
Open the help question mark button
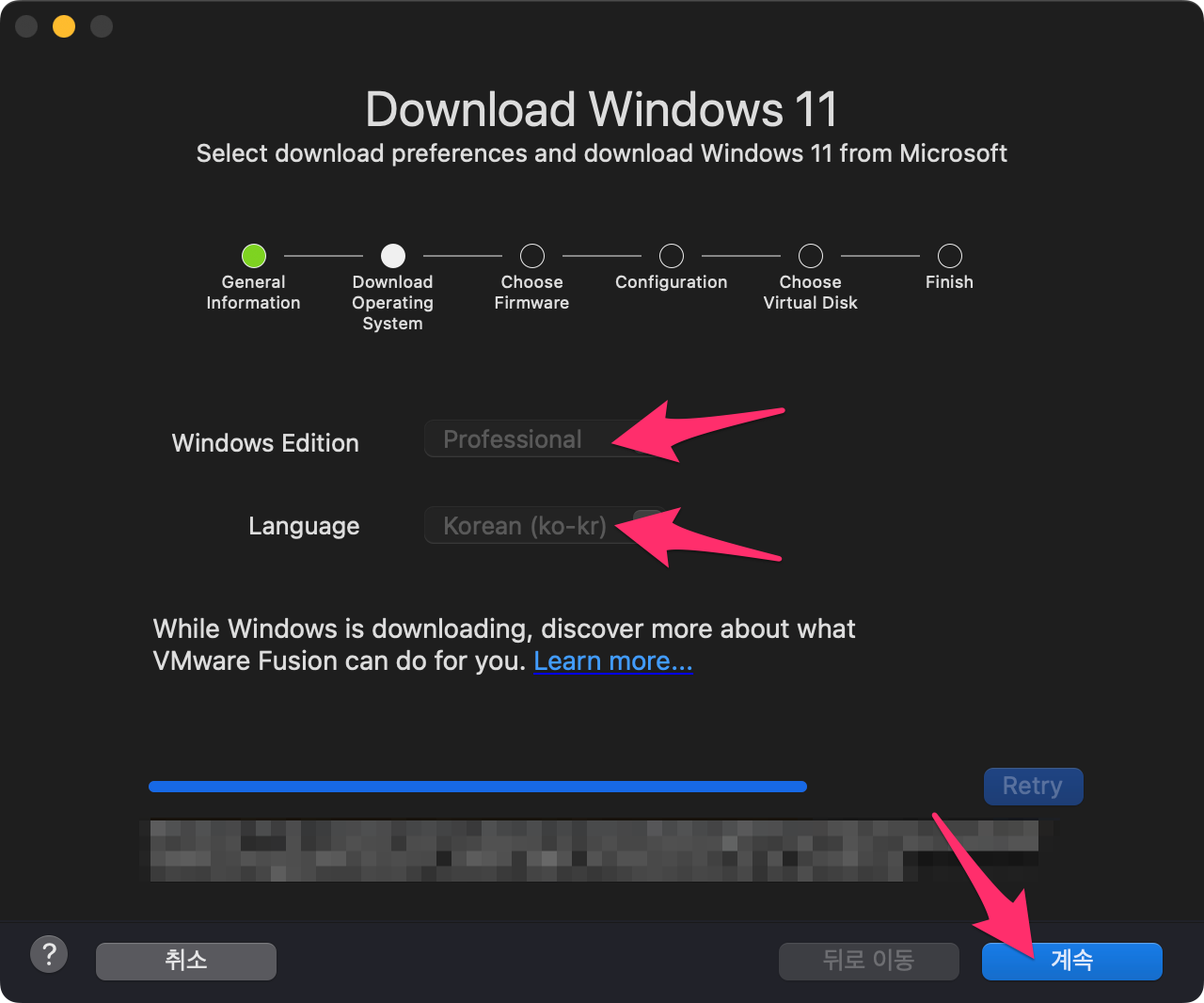click(49, 954)
